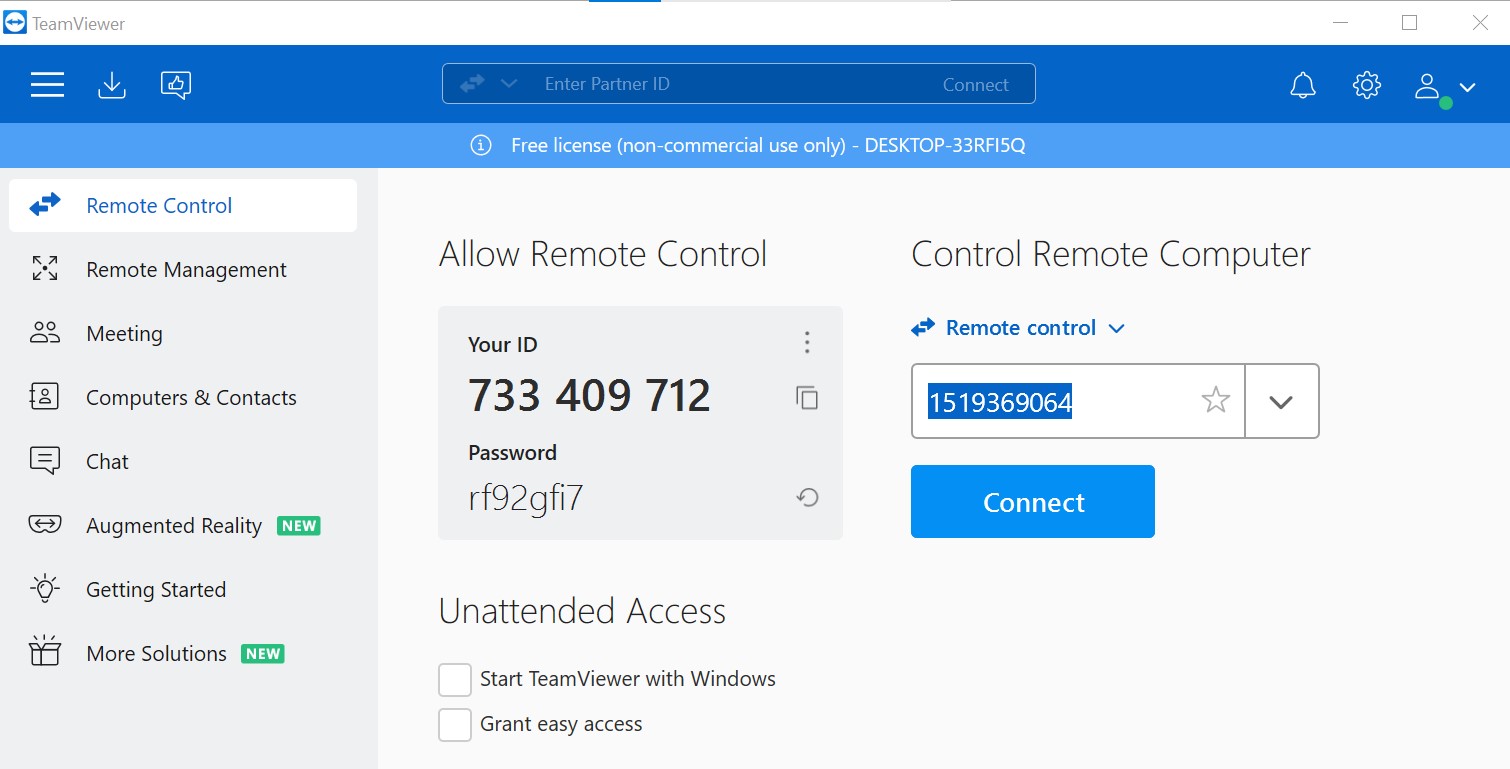Click the Remote Control arrows sidebar icon
The width and height of the screenshot is (1510, 769).
tap(45, 205)
